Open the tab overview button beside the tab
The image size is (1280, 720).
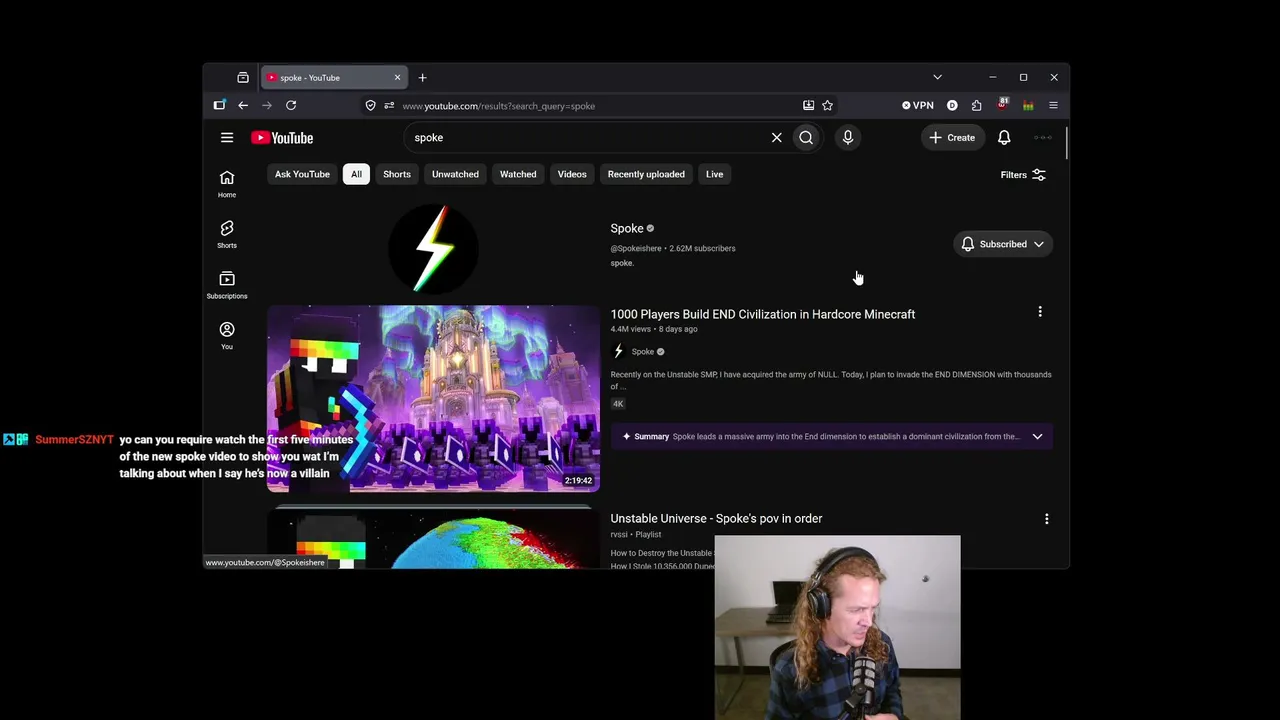point(243,77)
